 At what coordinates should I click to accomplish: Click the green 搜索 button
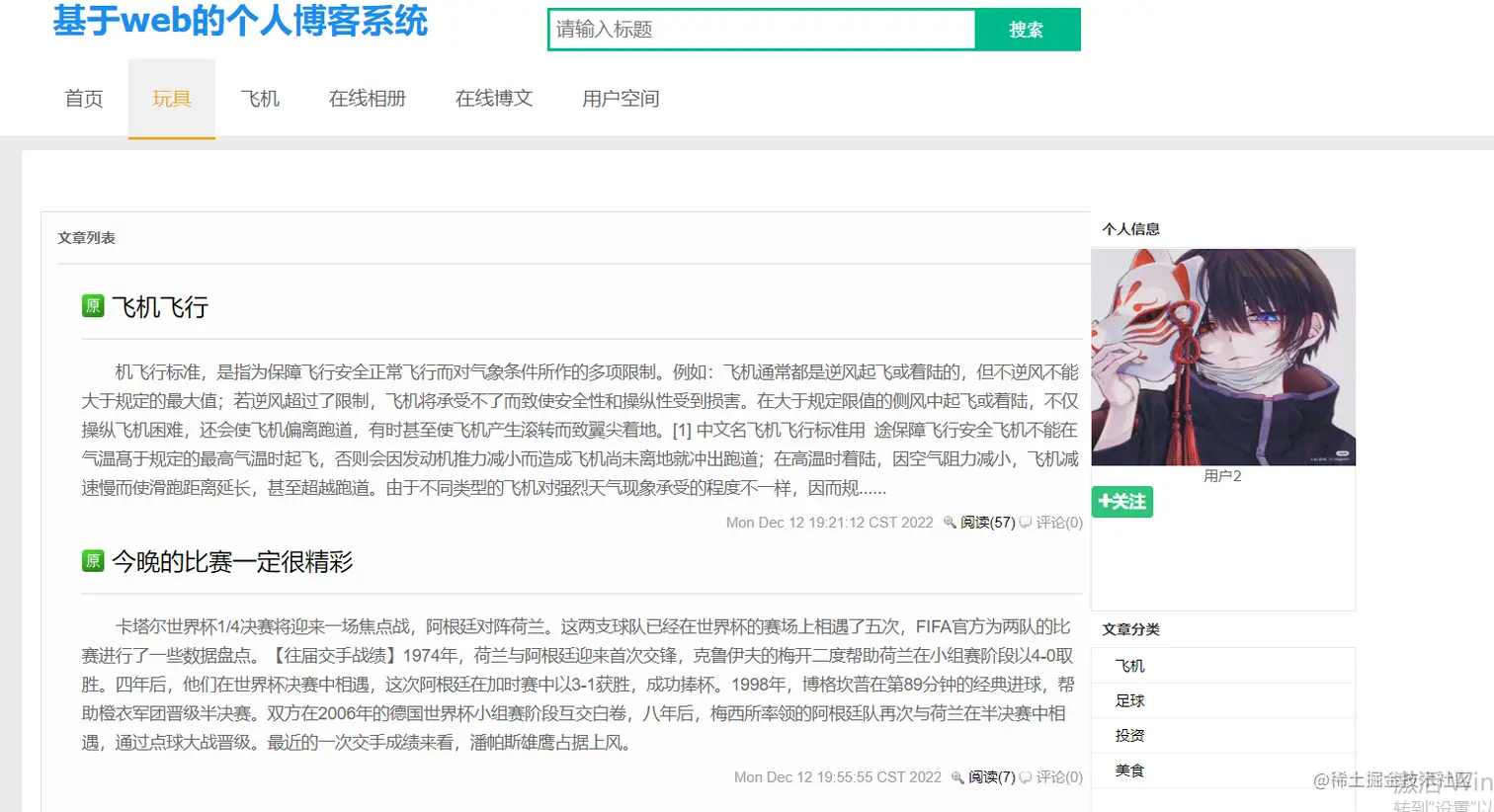pyautogui.click(x=1028, y=30)
